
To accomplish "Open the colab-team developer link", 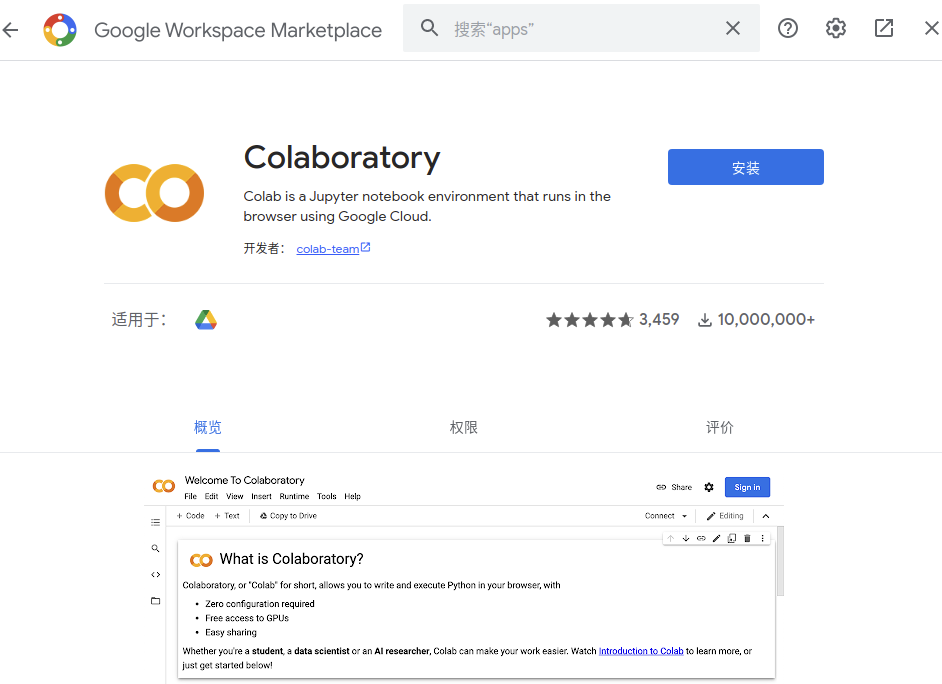I will tap(327, 249).
